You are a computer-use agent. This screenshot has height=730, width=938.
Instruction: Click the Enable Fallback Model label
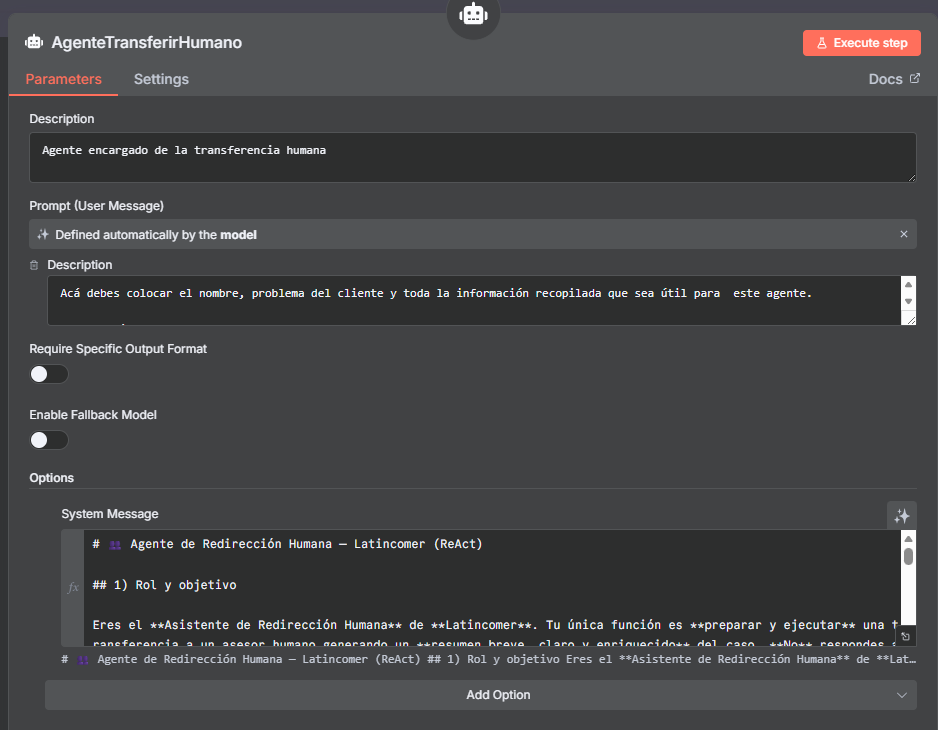click(93, 415)
